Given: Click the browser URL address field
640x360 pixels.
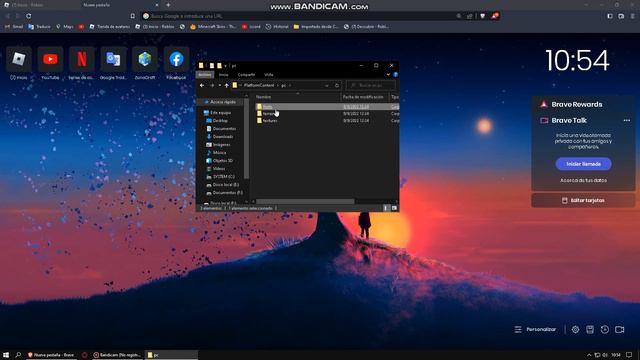Looking at the screenshot, I should tap(302, 16).
